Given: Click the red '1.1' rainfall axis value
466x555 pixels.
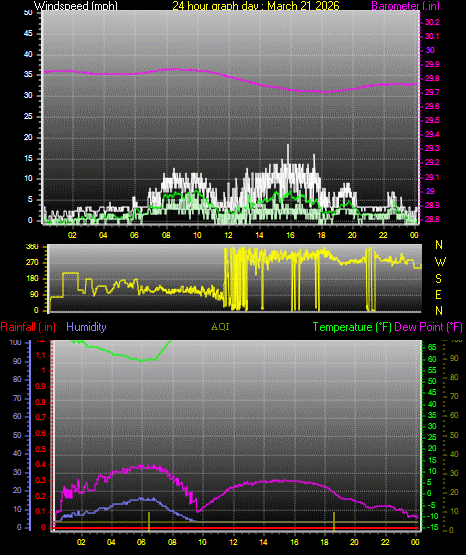Looking at the screenshot, I should [x=41, y=355].
